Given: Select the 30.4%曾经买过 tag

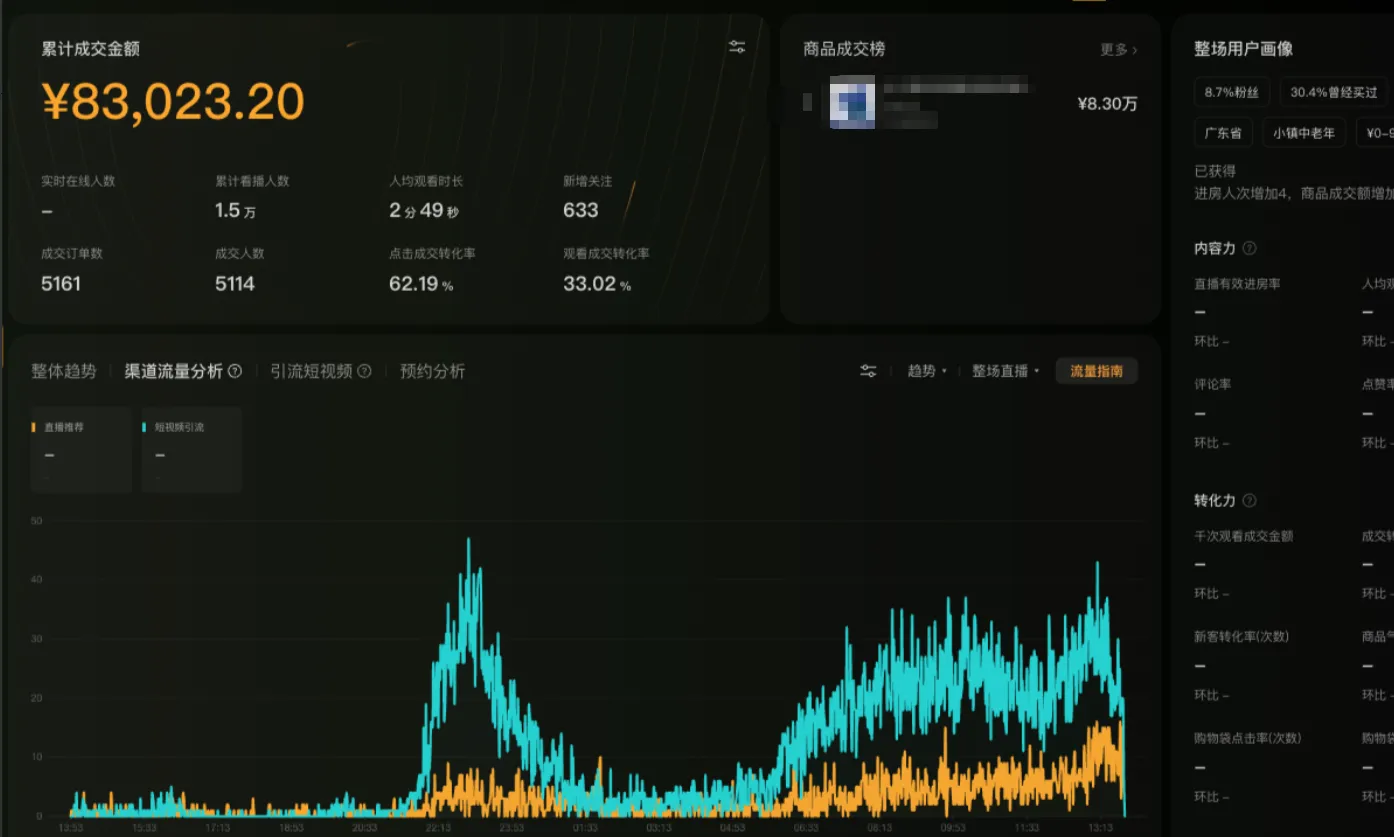Looking at the screenshot, I should pos(1333,92).
